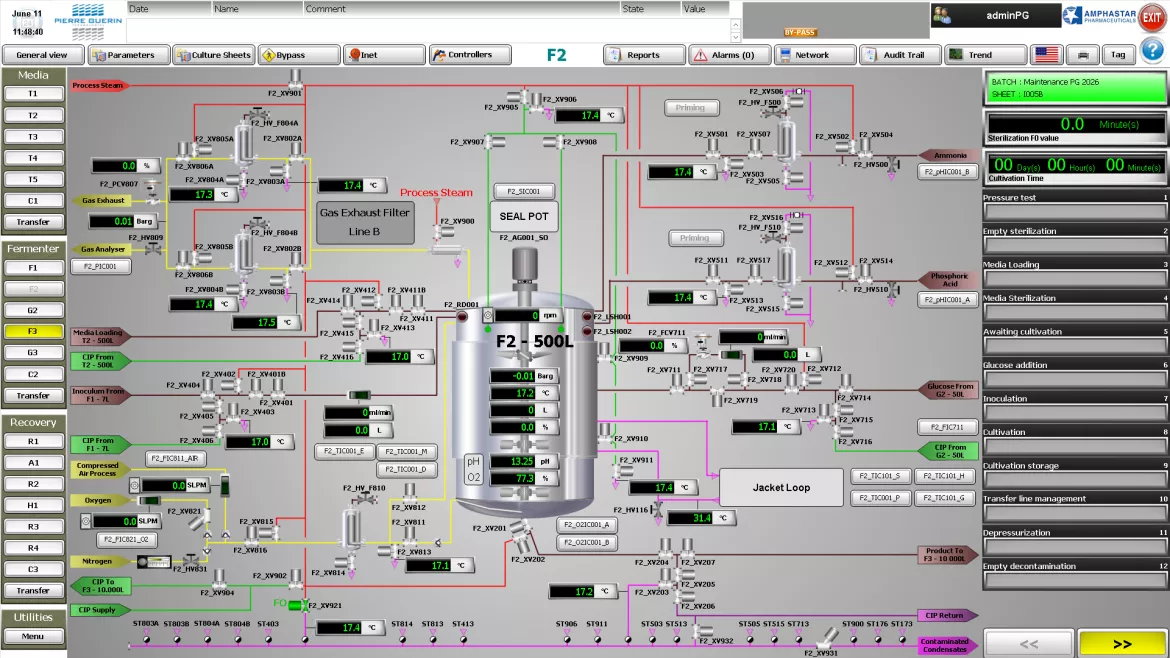1170x658 pixels.
Task: Click the adminPG user icon
Action: [x=942, y=16]
